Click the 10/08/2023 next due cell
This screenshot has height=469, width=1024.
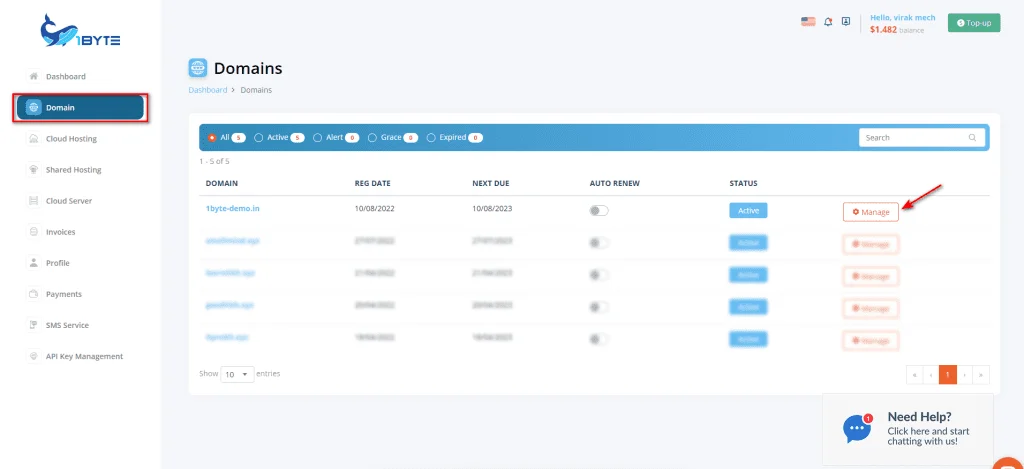(x=492, y=209)
